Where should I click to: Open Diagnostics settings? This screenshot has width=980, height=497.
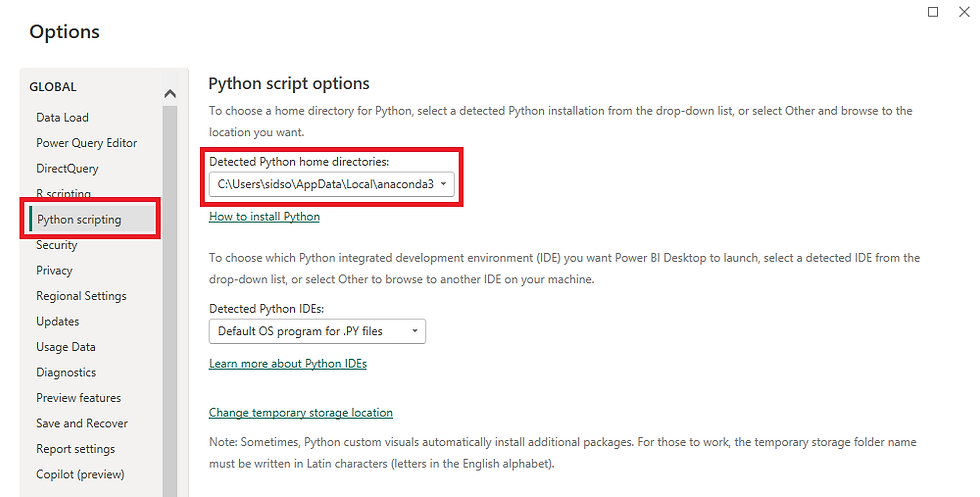click(x=66, y=373)
